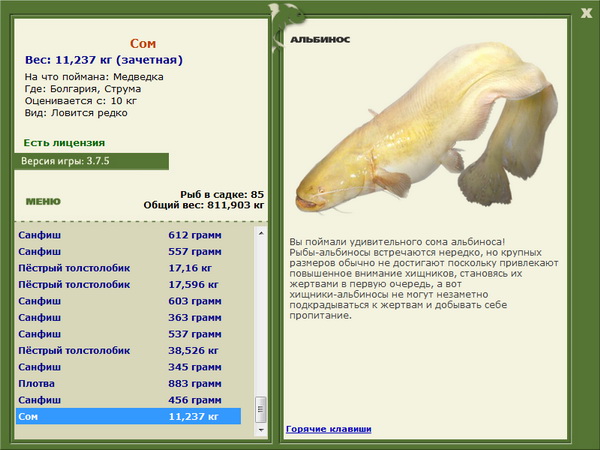The image size is (600, 450).
Task: Select the Пёстрый толстолобик 17,16 кг row
Action: click(x=129, y=268)
